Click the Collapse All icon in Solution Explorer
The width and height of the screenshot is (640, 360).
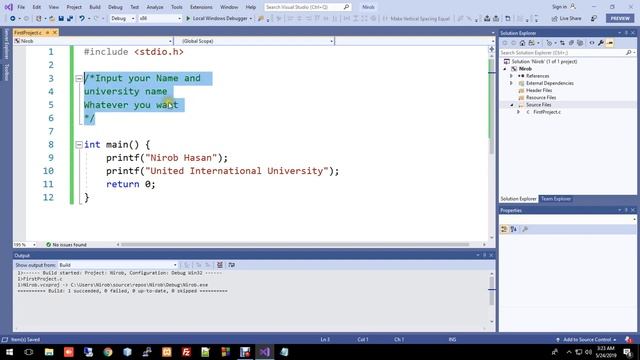[x=571, y=43]
